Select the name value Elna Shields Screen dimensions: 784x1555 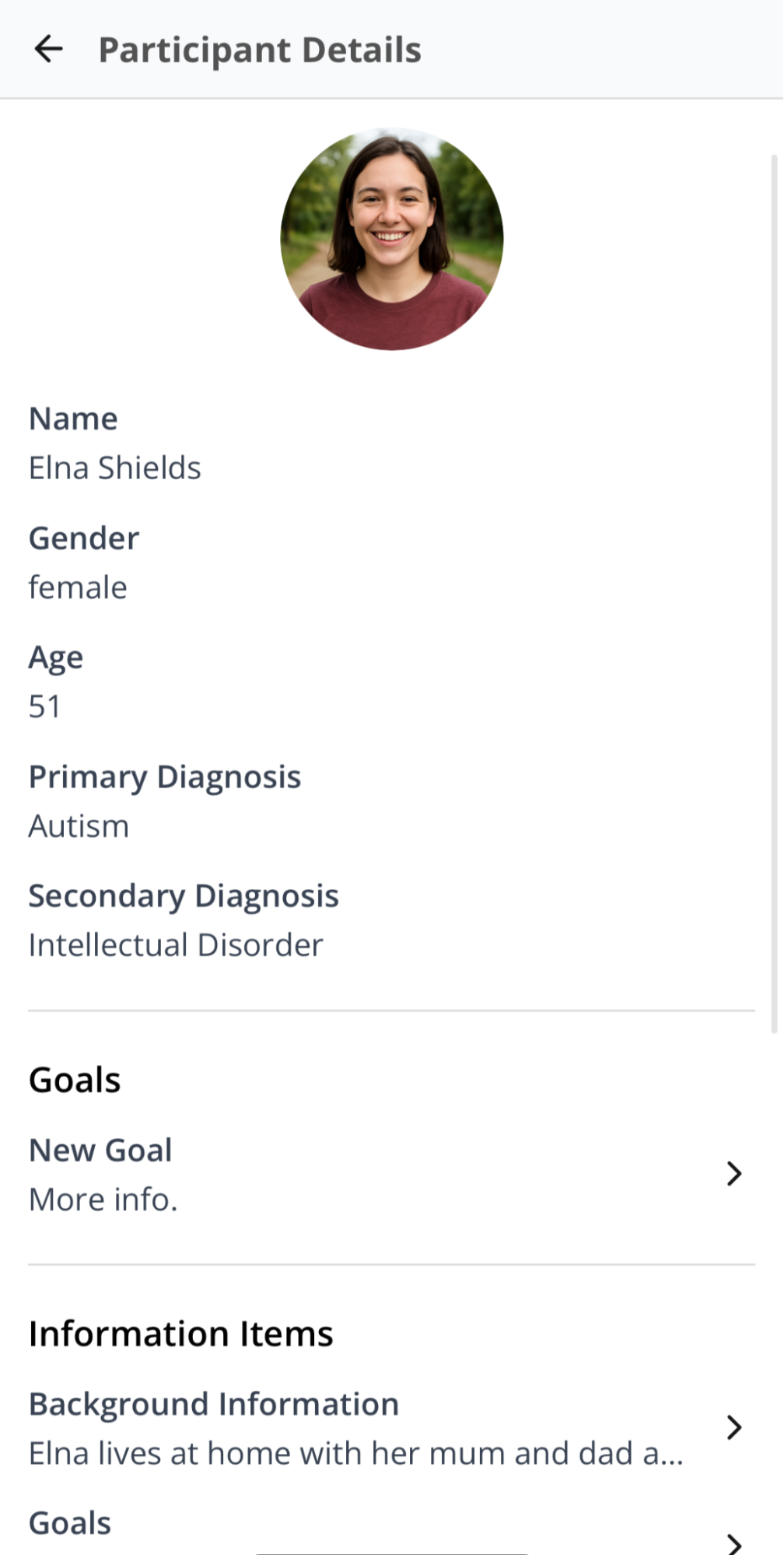tap(115, 468)
